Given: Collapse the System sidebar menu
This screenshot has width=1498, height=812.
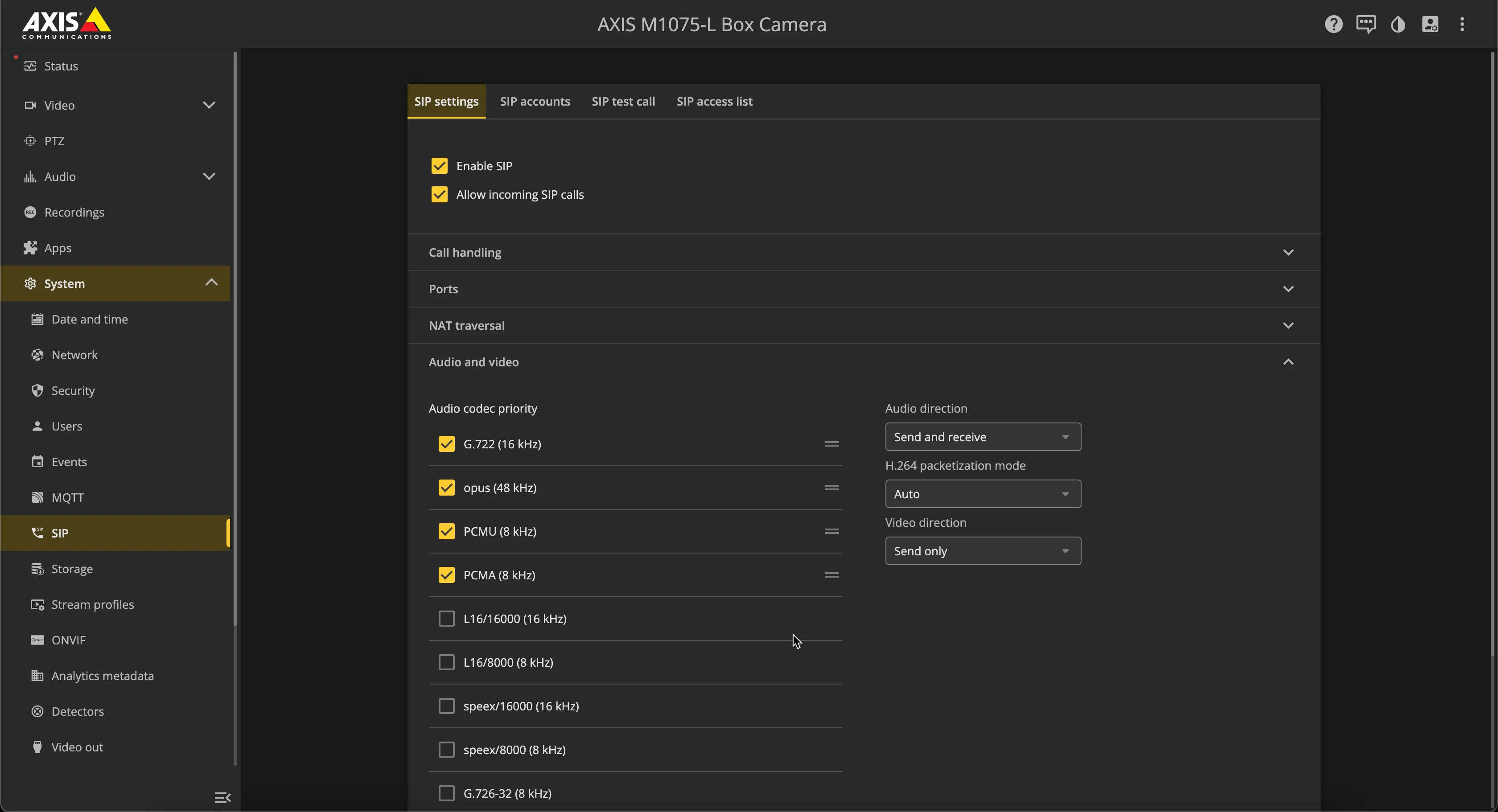Looking at the screenshot, I should 211,283.
